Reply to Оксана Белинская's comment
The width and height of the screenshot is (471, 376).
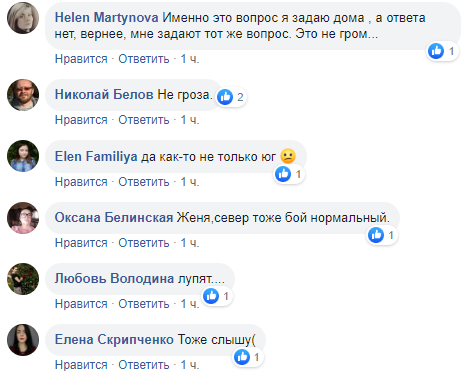pos(144,243)
